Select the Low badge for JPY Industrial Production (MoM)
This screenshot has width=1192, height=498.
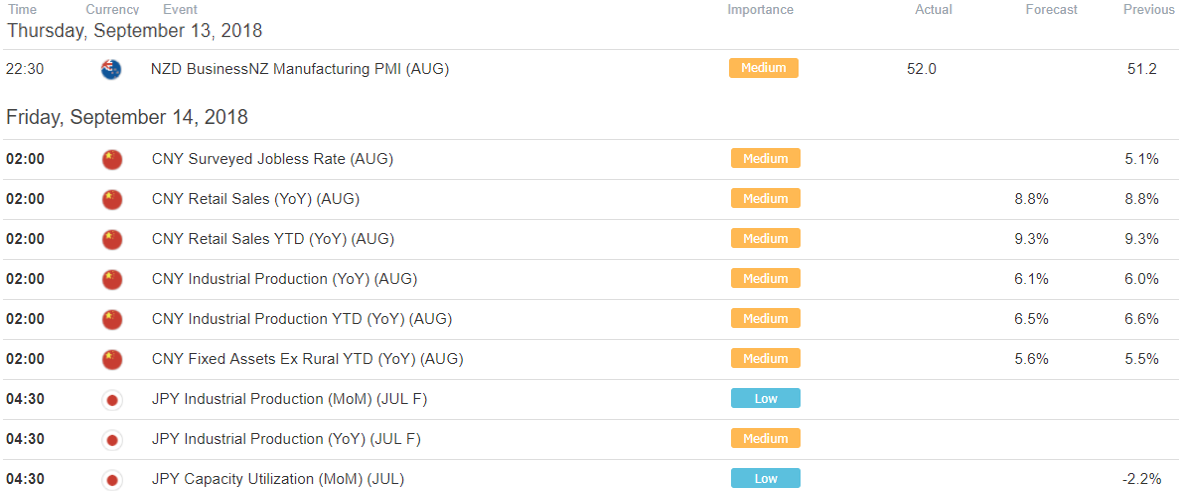click(766, 398)
